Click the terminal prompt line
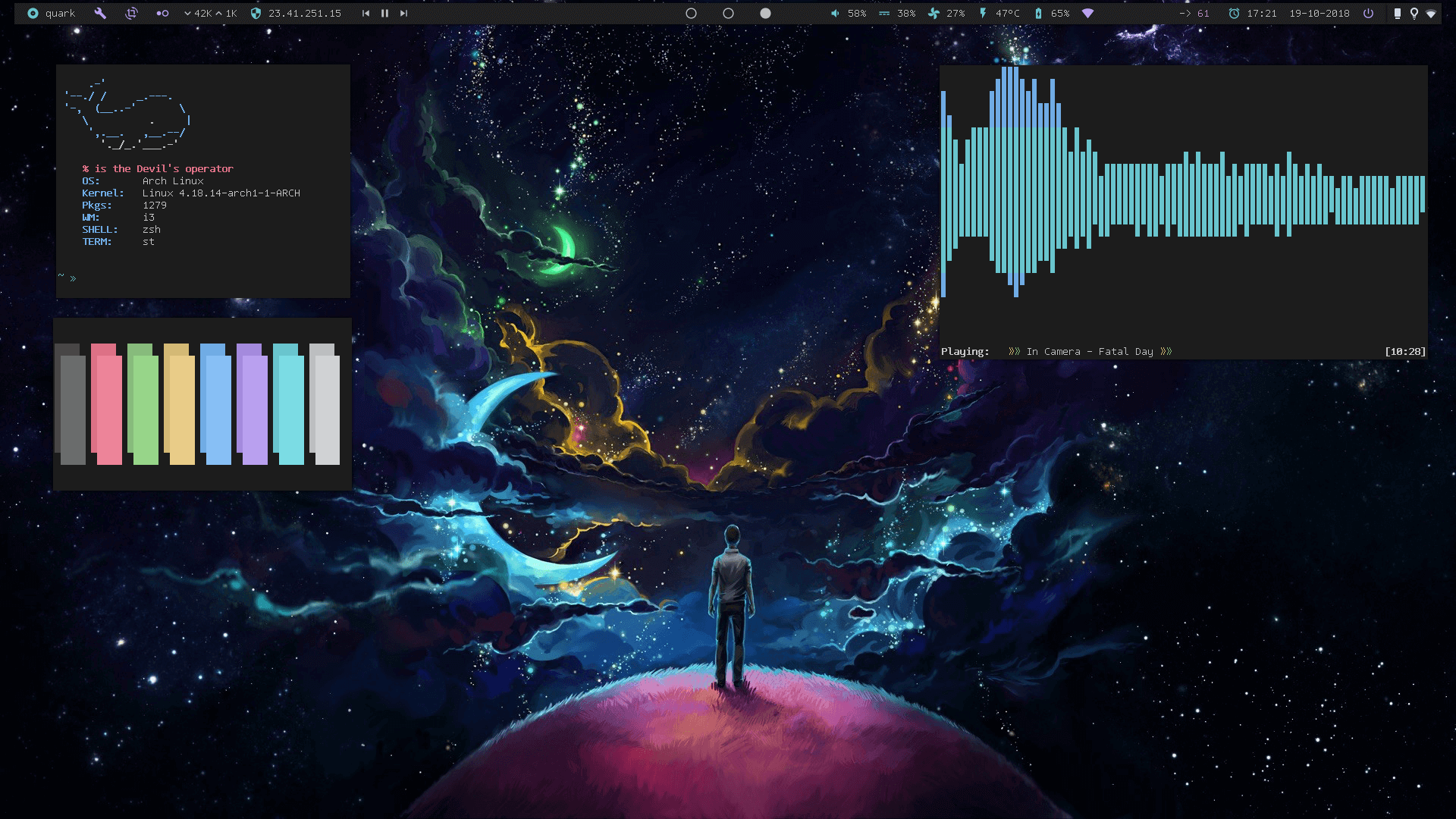Screen dimensions: 1456x819 point(67,278)
